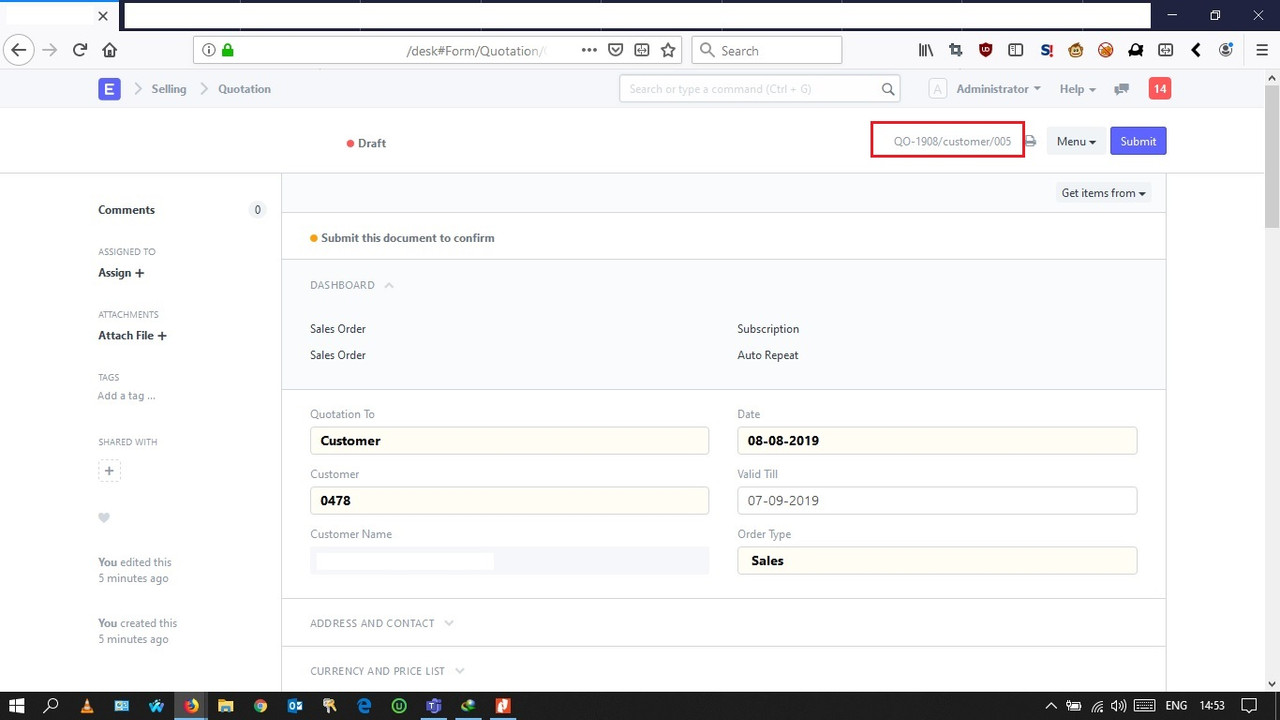Viewport: 1280px width, 720px height.
Task: Click the search magnifier in command bar
Action: [888, 89]
